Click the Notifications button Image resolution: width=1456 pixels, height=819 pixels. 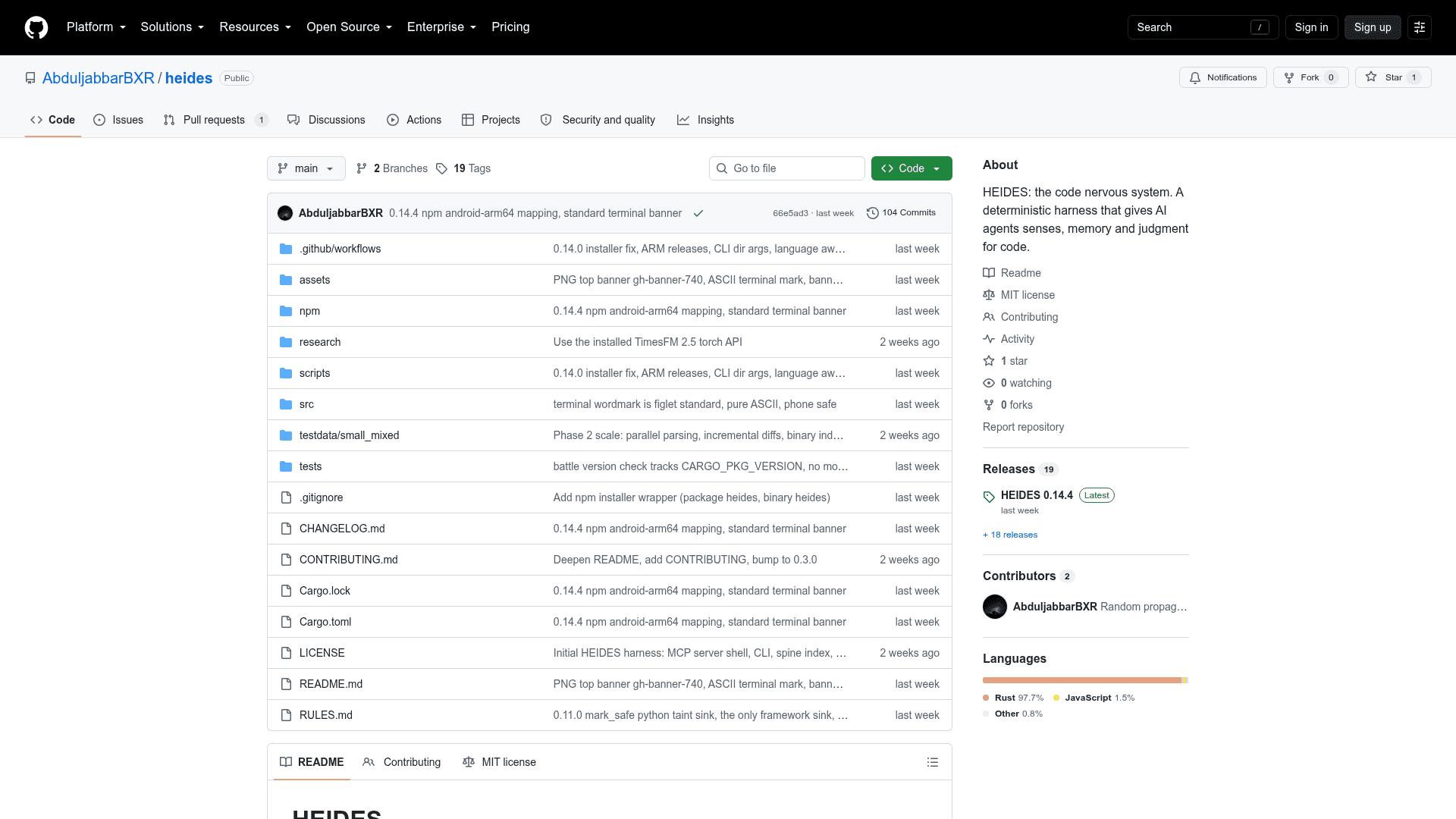(x=1222, y=77)
